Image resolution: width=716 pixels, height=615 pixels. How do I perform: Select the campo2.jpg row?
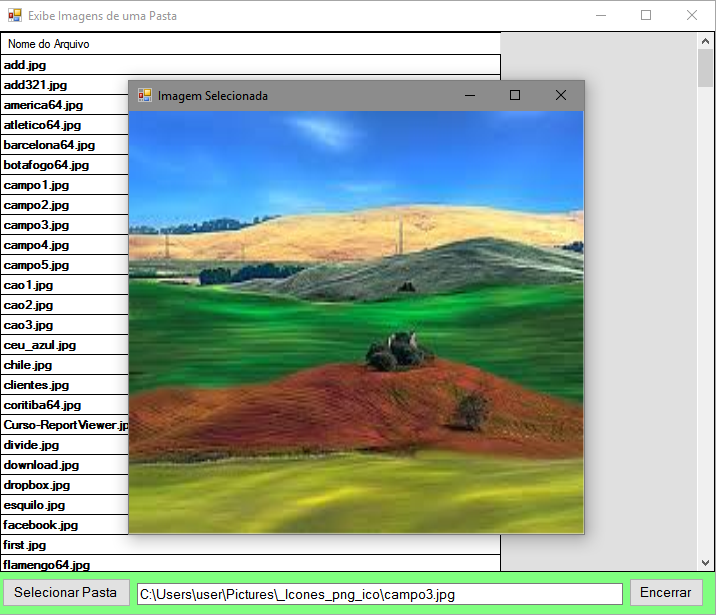coord(65,205)
